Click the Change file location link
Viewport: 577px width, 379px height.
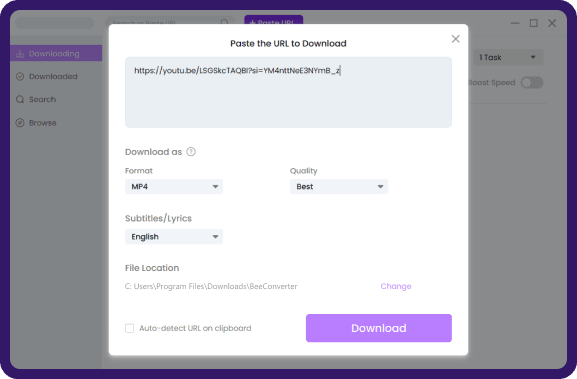click(x=396, y=286)
